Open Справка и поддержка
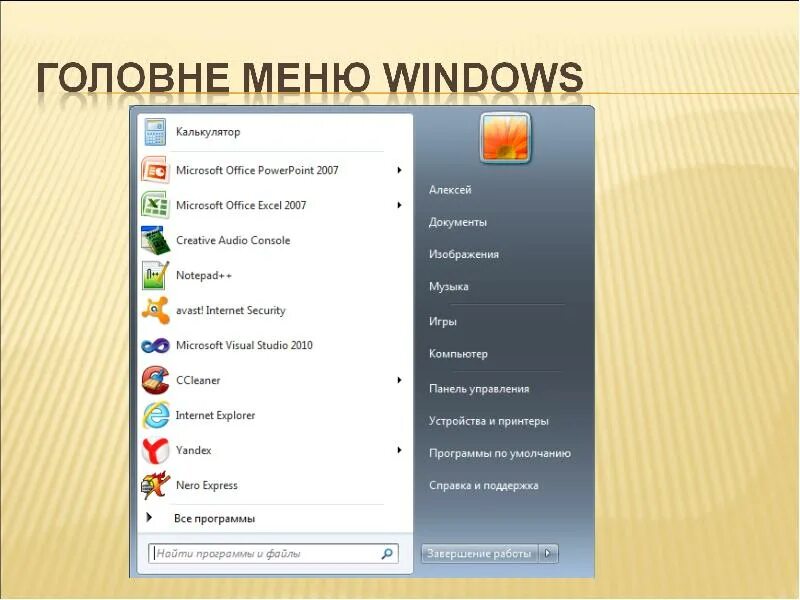The image size is (800, 600). tap(484, 485)
